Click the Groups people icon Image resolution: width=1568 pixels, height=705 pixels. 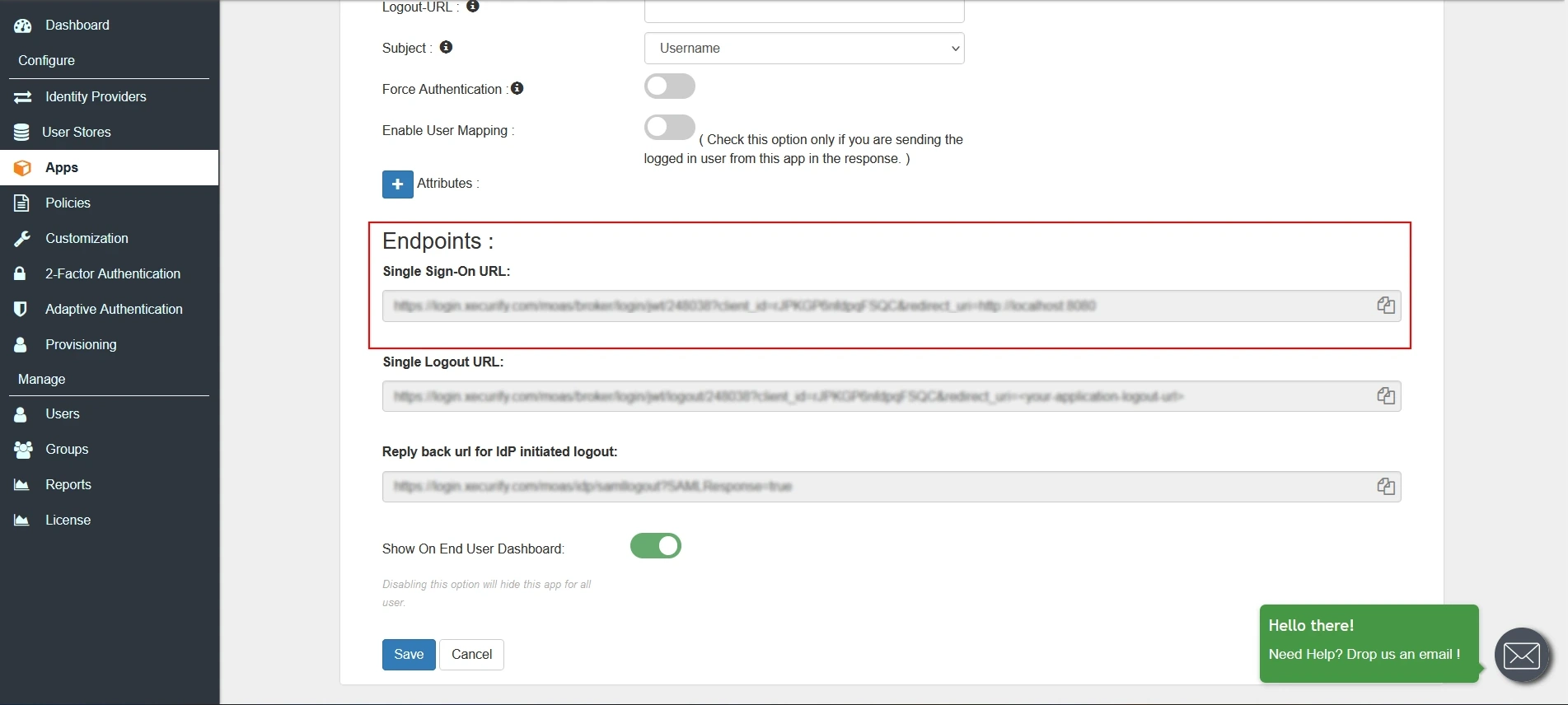tap(23, 450)
